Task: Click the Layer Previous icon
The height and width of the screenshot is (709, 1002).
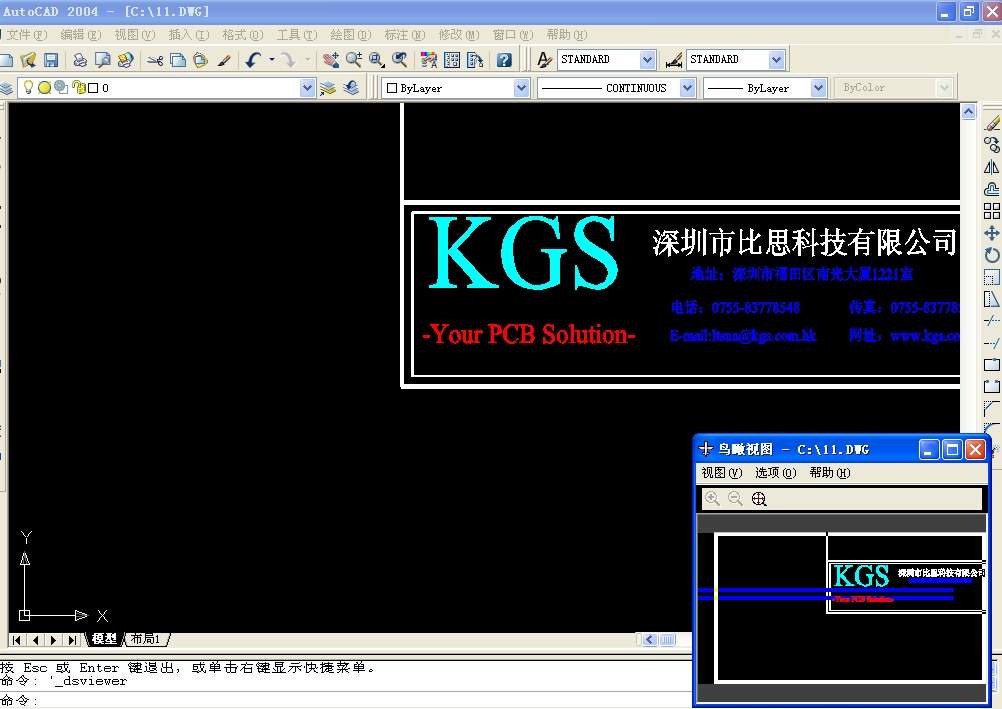Action: click(x=351, y=88)
